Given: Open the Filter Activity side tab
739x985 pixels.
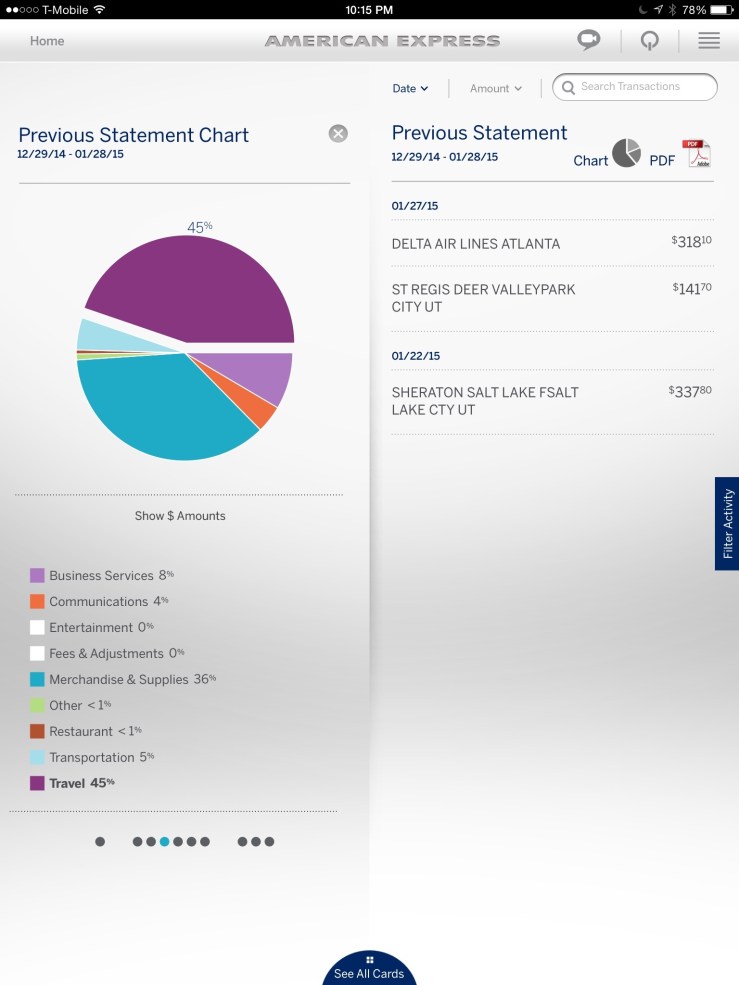Looking at the screenshot, I should [727, 523].
